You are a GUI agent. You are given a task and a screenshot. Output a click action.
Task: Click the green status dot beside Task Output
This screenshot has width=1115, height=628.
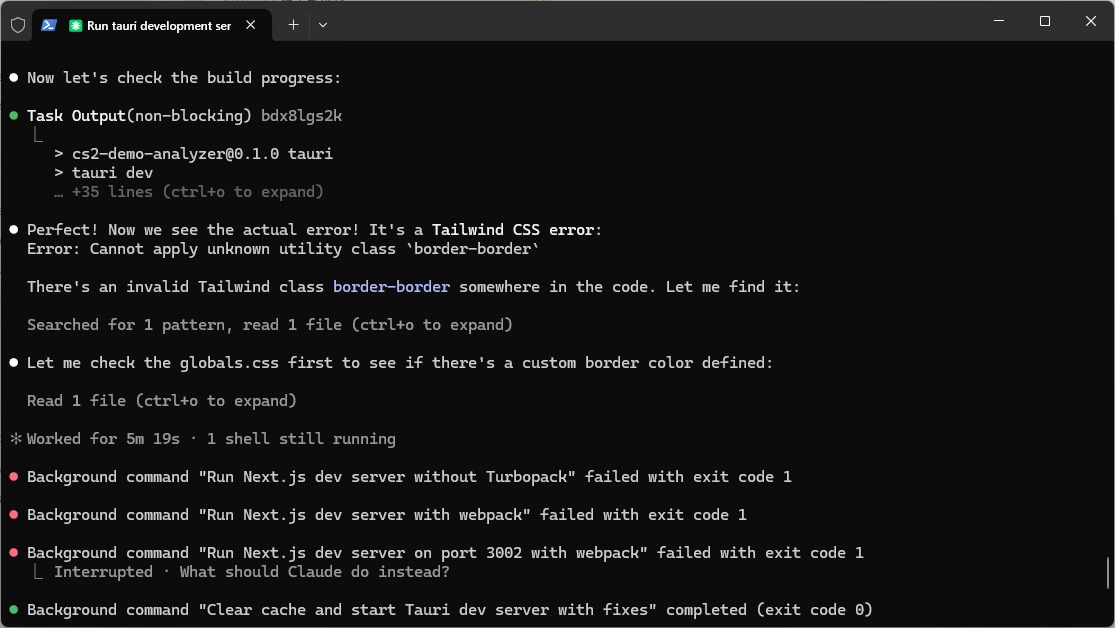[x=14, y=116]
